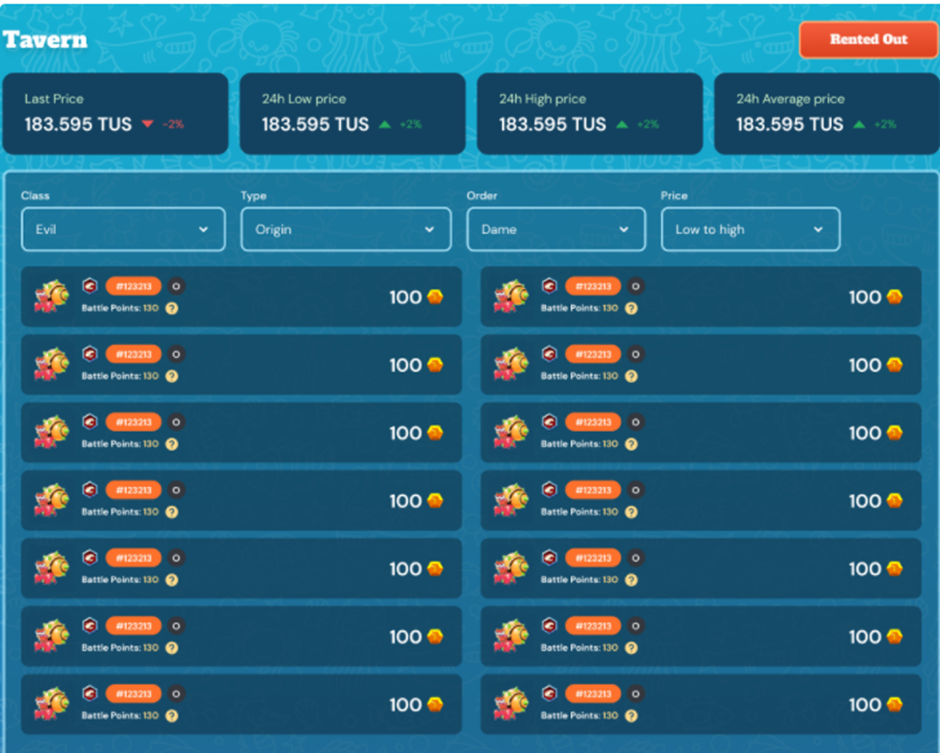Image resolution: width=940 pixels, height=753 pixels.
Task: Click the TUS coin icon in last right listing
Action: (895, 704)
